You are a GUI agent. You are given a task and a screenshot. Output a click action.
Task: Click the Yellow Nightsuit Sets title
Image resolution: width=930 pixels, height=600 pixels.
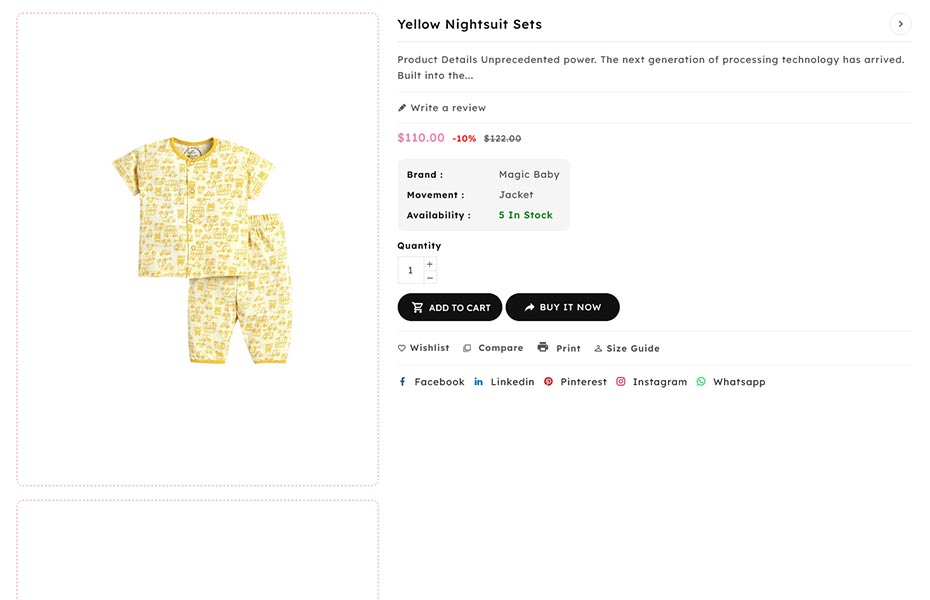[x=469, y=24]
